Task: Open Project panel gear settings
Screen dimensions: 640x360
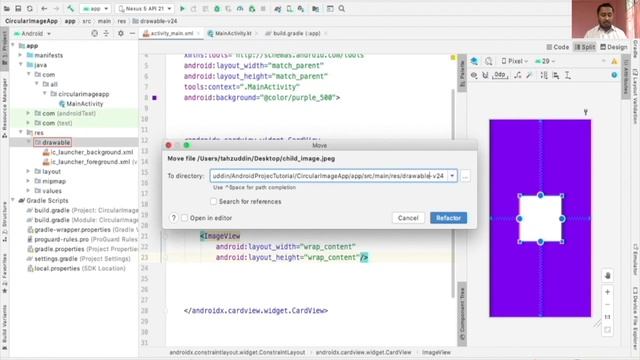Action: (120, 33)
